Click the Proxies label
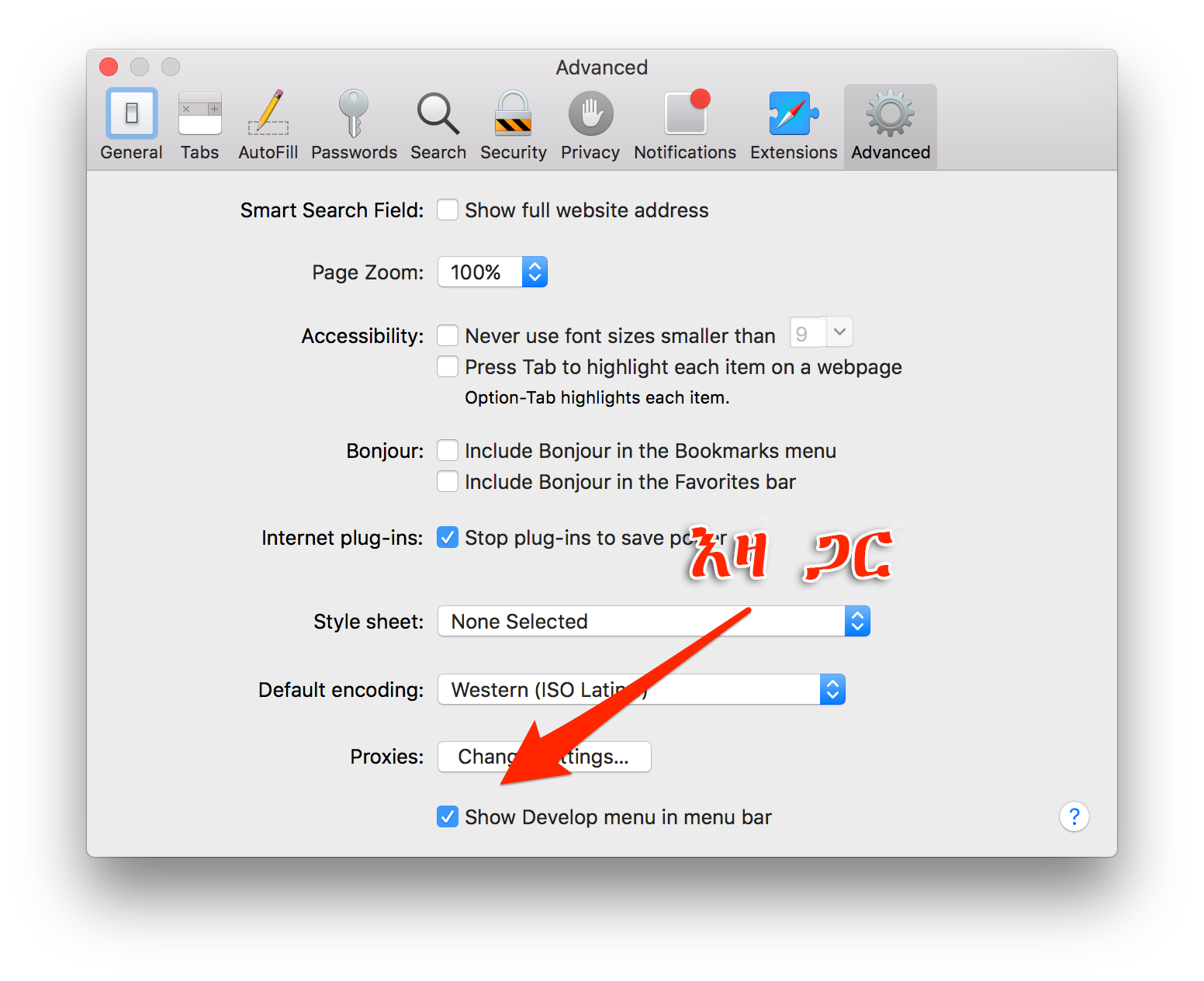Viewport: 1204px width, 981px height. pyautogui.click(x=387, y=757)
